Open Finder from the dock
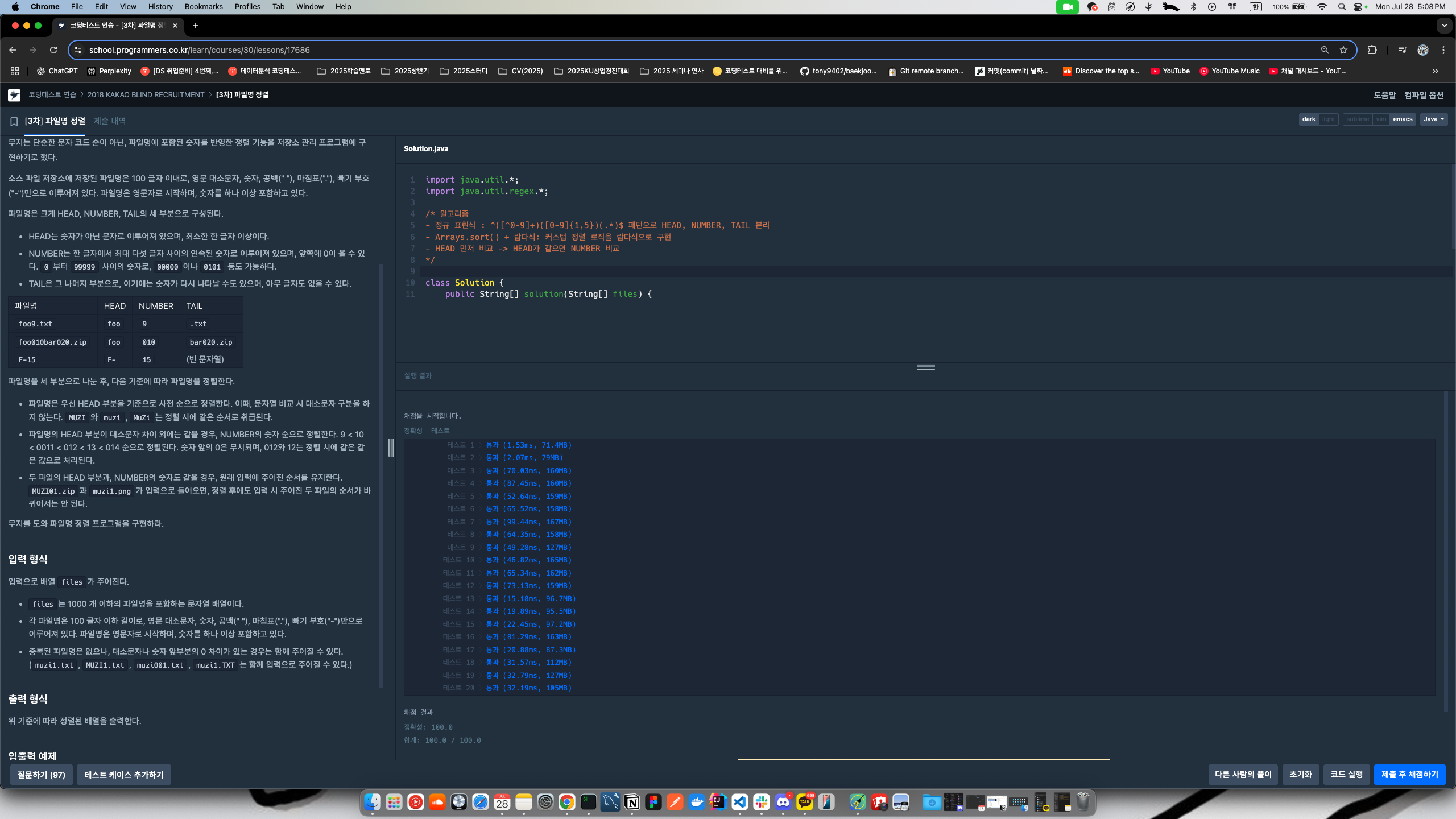 [373, 803]
